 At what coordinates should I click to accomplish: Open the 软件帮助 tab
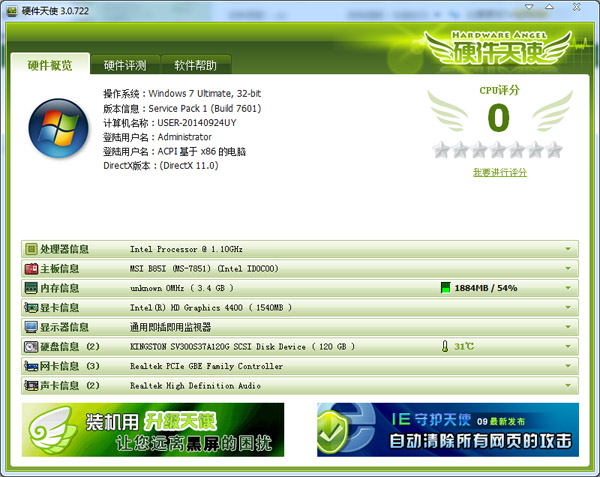196,65
